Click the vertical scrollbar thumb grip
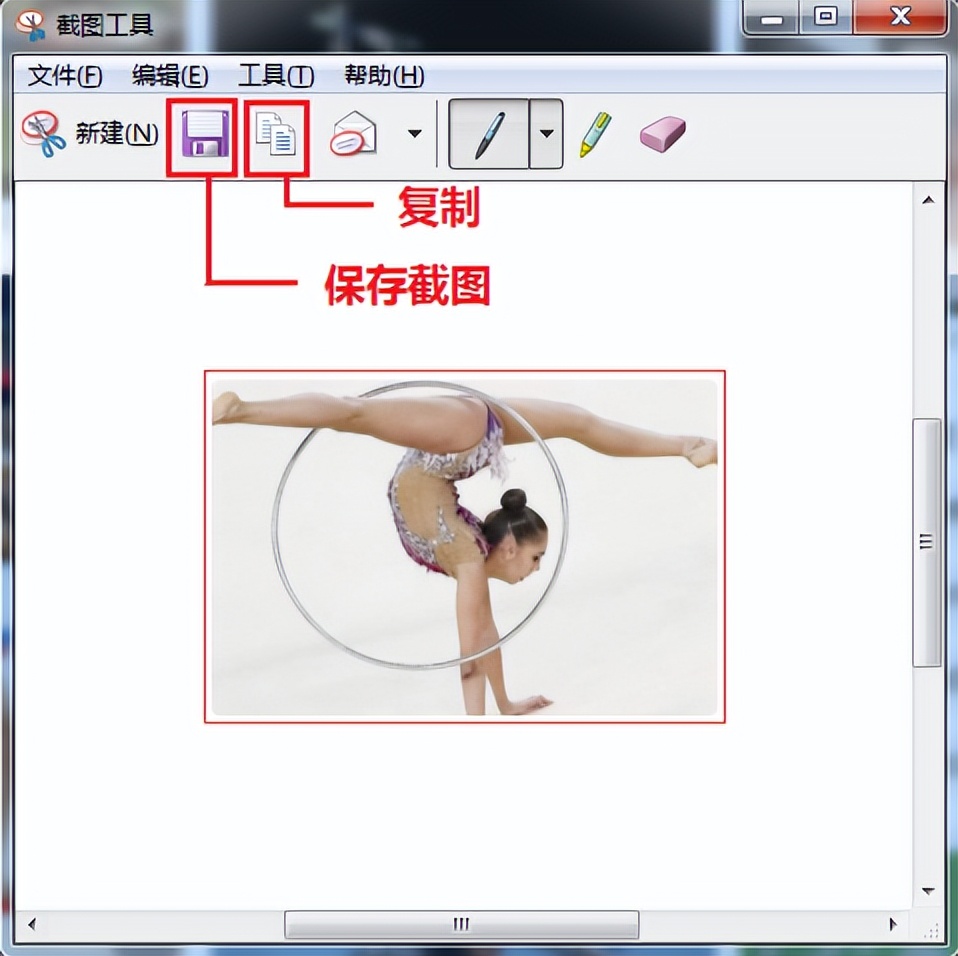This screenshot has height=956, width=958. click(924, 540)
